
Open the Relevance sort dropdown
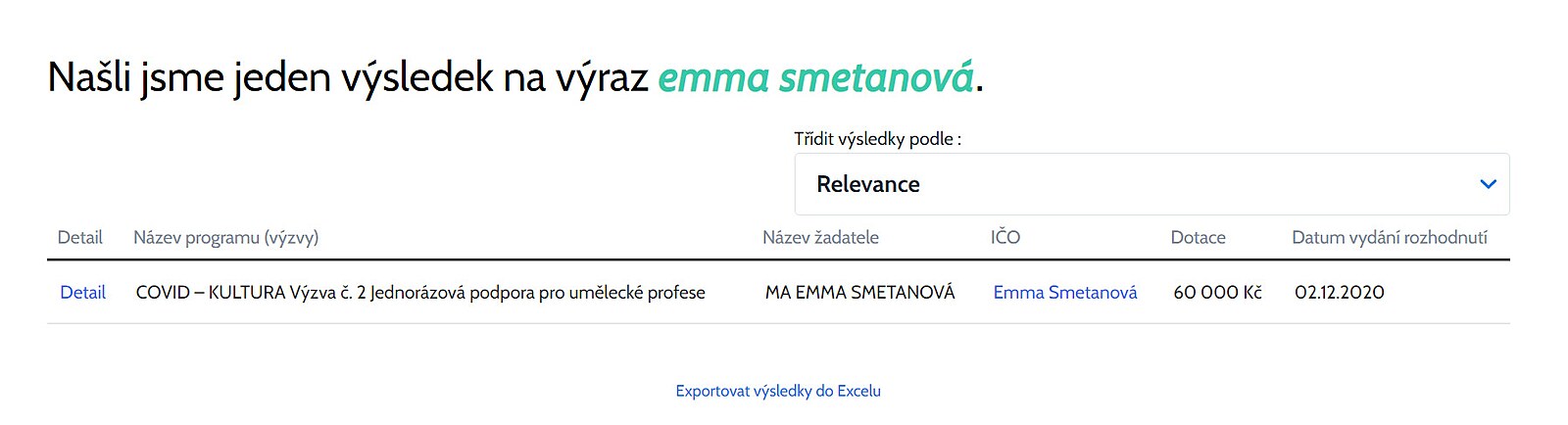click(x=1151, y=184)
